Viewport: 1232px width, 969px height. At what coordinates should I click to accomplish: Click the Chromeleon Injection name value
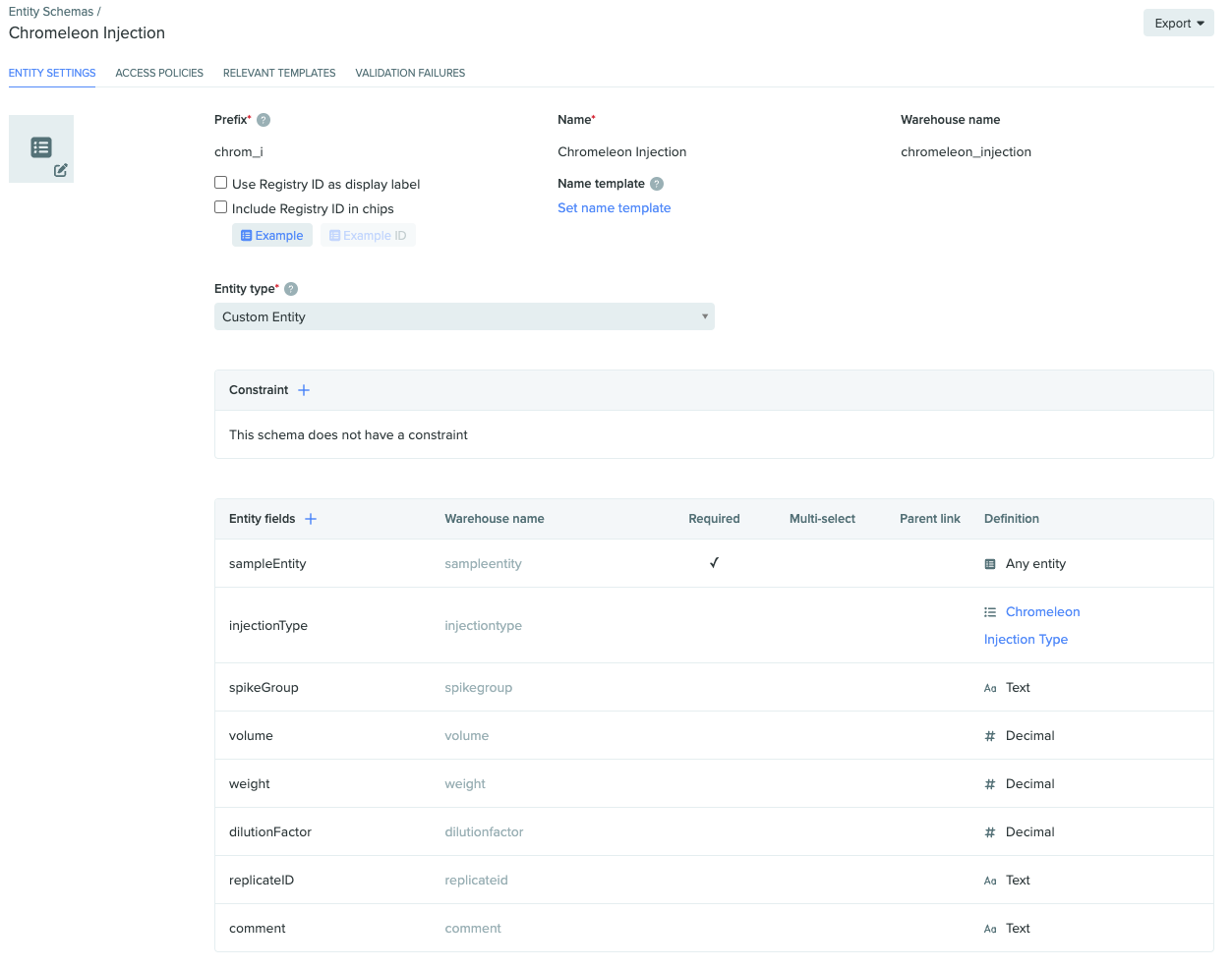pyautogui.click(x=622, y=152)
